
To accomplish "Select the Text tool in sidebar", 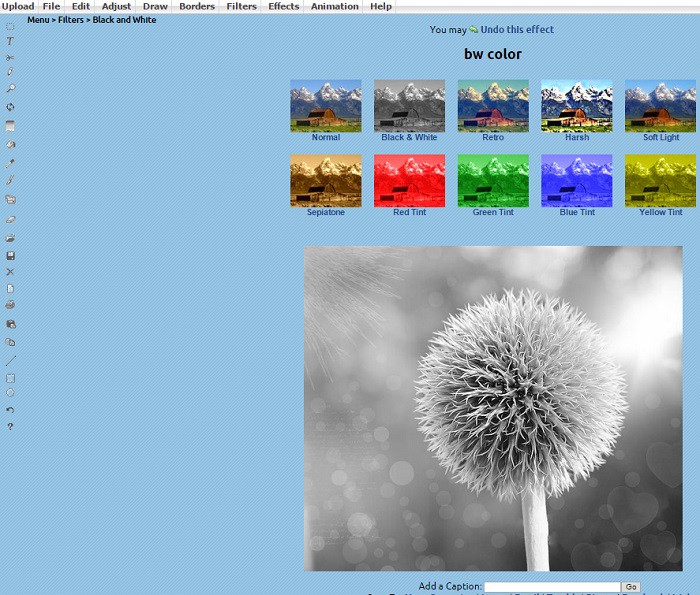I will pos(10,42).
